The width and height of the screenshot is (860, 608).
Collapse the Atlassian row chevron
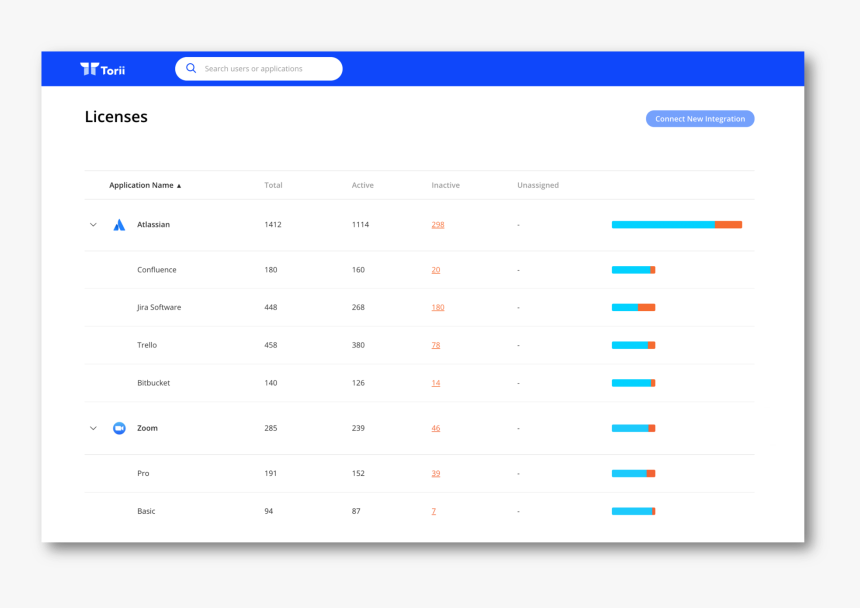(93, 225)
